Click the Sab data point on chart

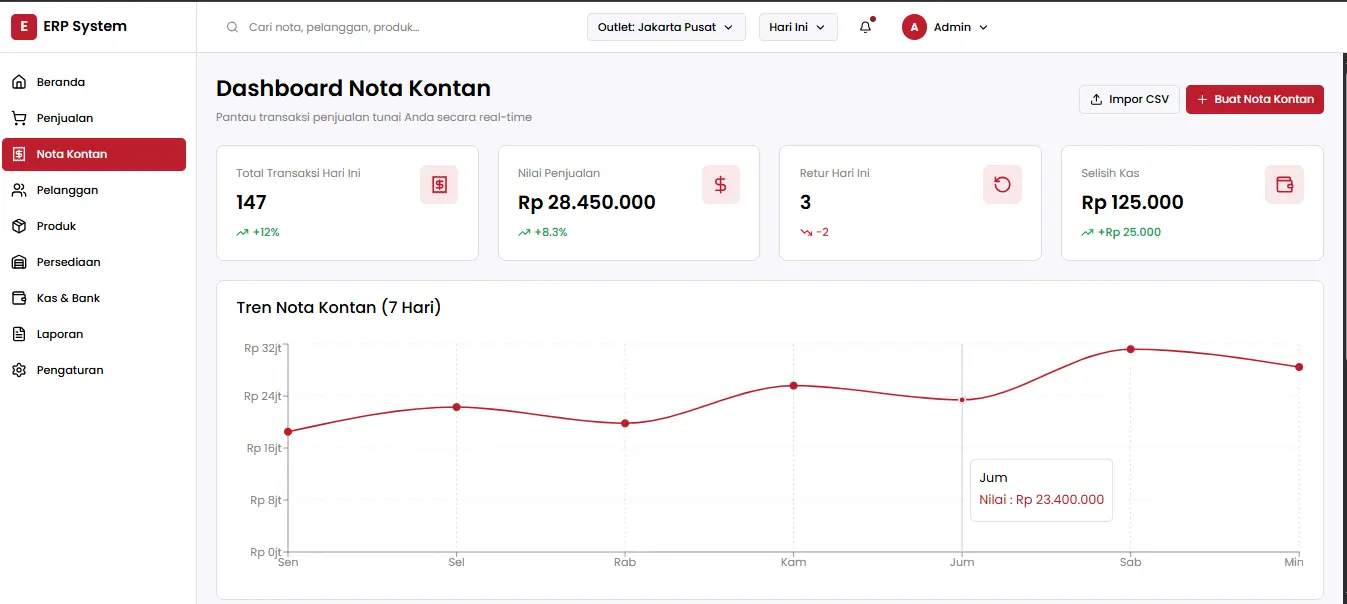pos(1130,349)
